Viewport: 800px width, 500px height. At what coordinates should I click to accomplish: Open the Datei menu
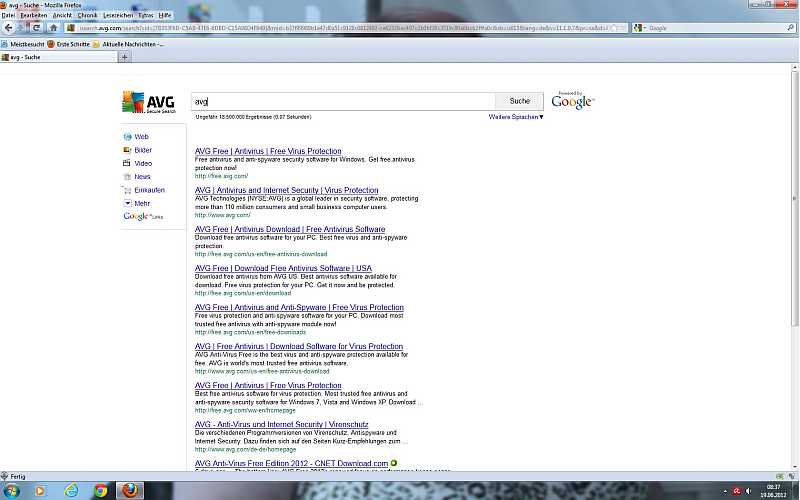click(8, 15)
